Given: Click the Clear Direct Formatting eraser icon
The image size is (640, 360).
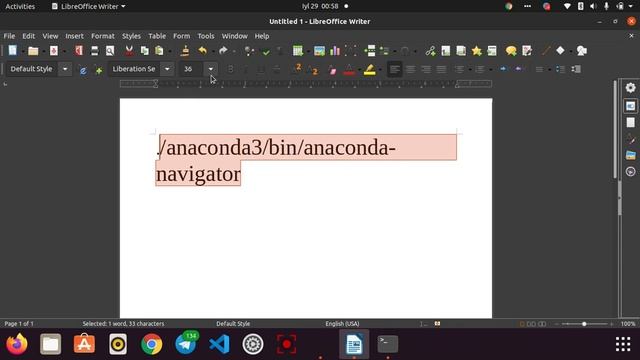Looking at the screenshot, I should (333, 70).
